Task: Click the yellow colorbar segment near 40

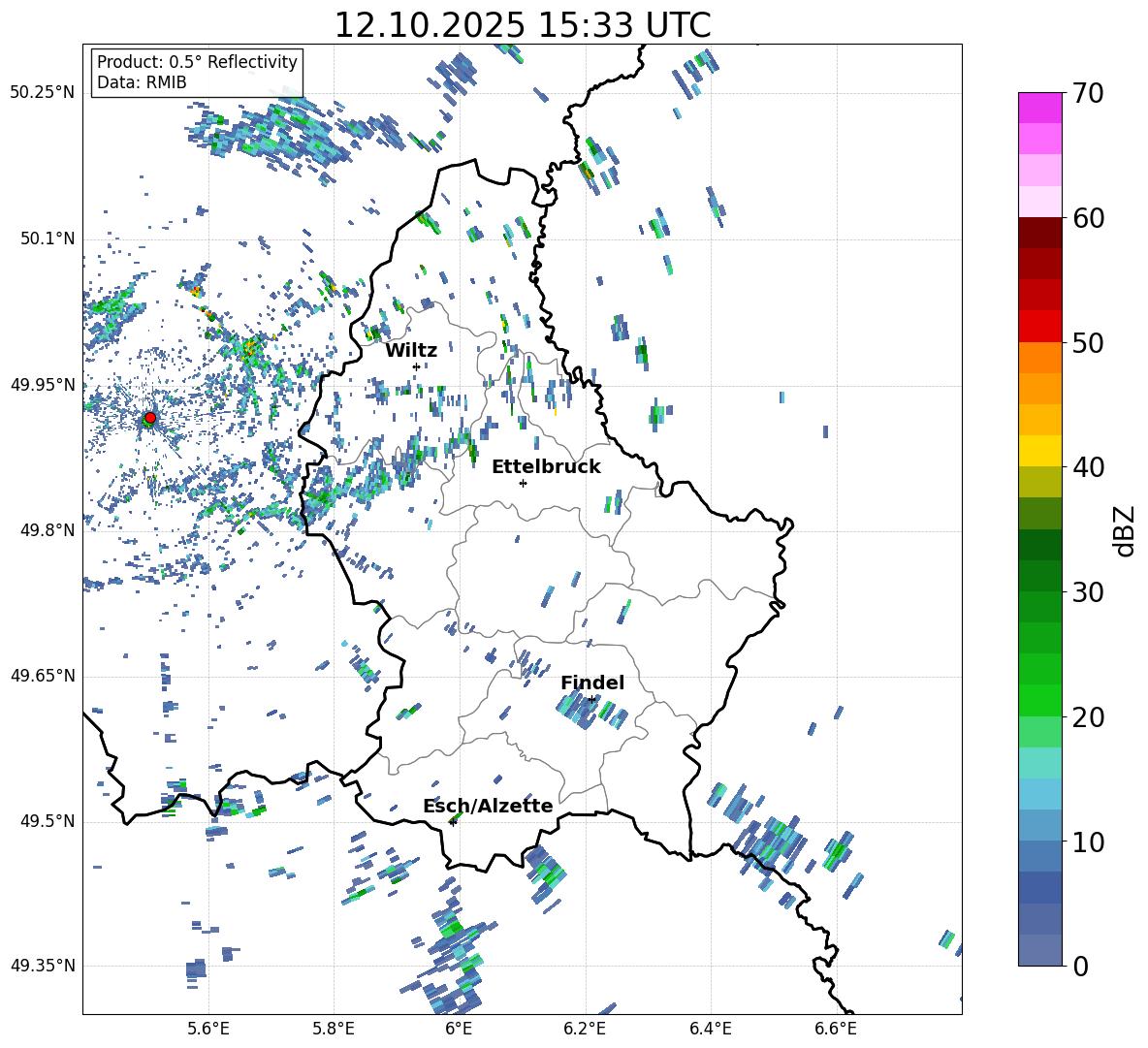Action: tap(1040, 452)
